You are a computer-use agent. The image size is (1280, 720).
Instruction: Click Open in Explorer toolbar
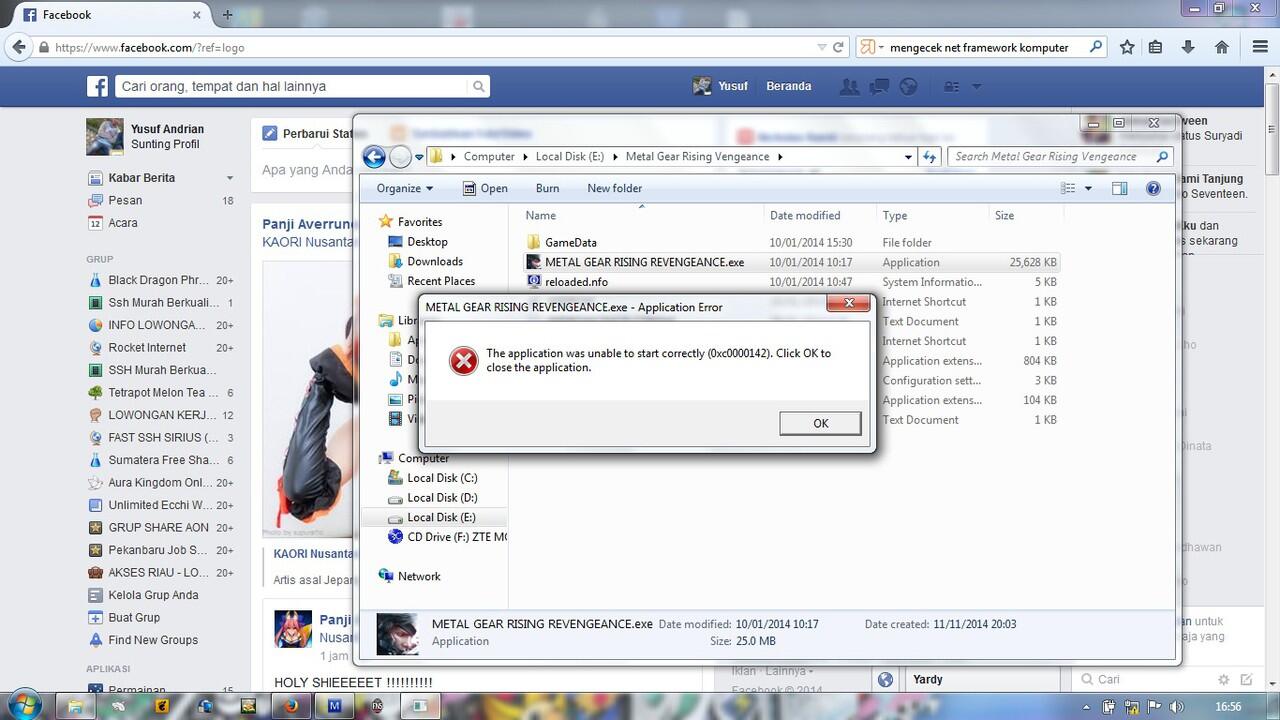[x=485, y=188]
